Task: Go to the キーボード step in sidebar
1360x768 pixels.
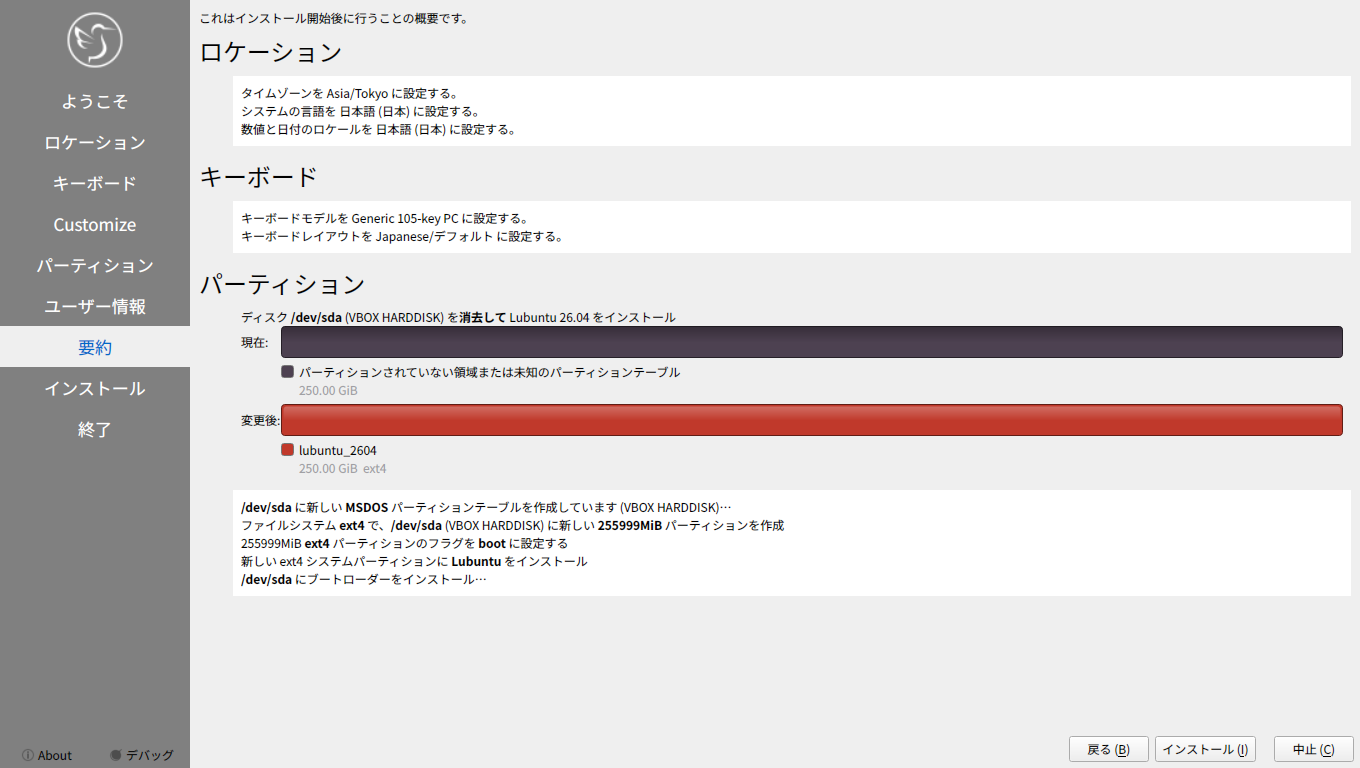Action: click(95, 183)
